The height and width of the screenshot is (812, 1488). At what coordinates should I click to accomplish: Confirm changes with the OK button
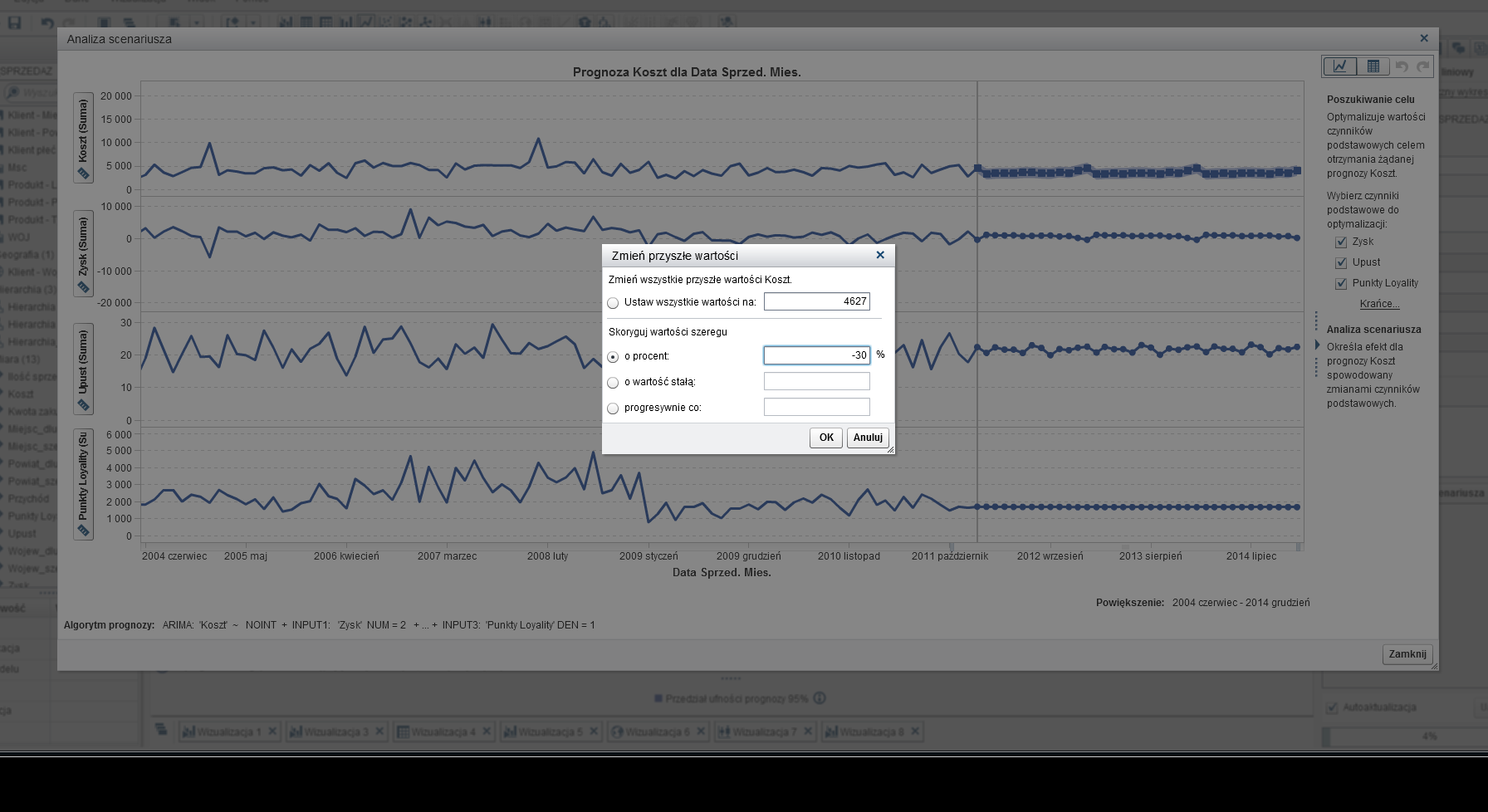tap(826, 438)
